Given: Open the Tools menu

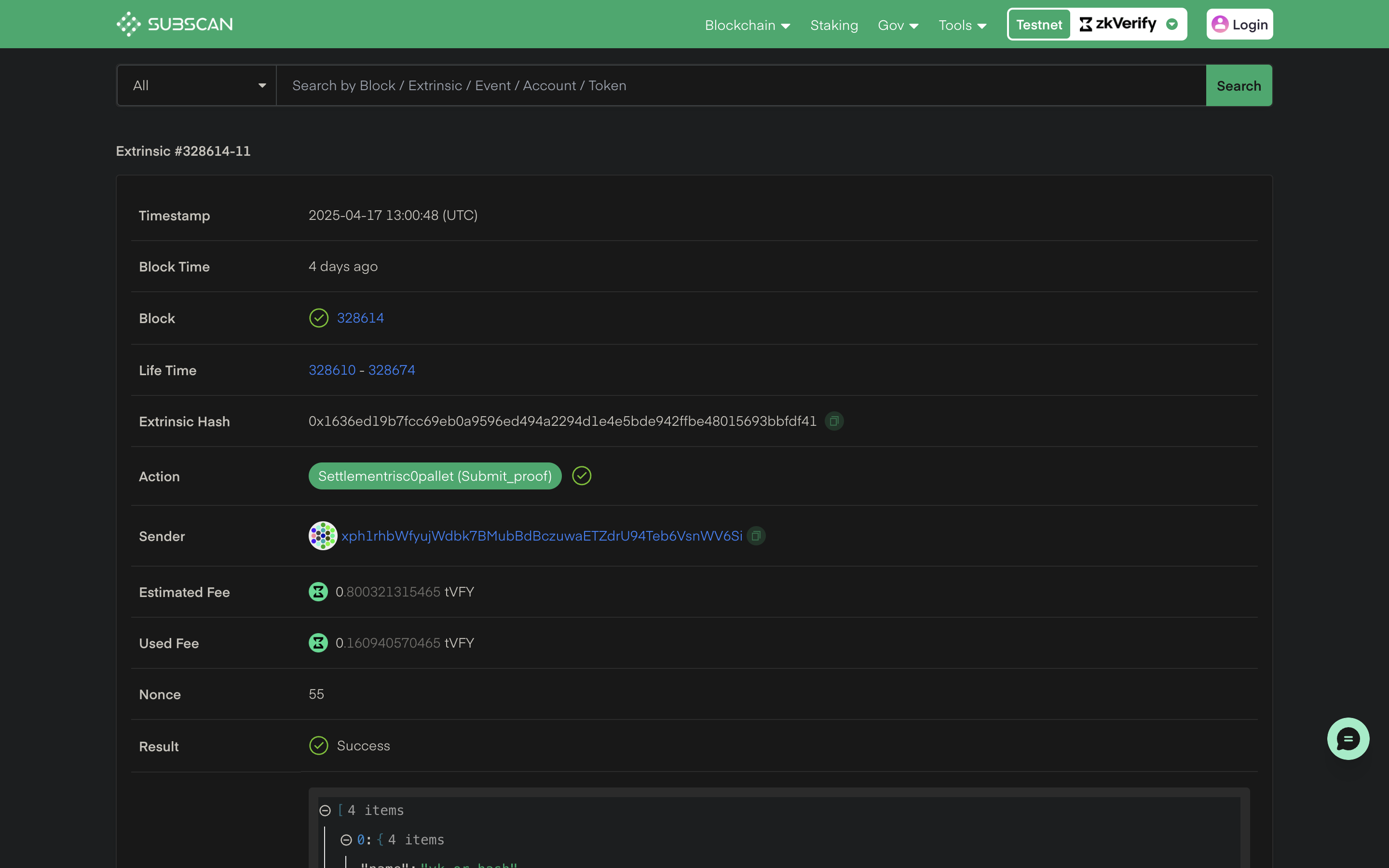Looking at the screenshot, I should coord(962,25).
